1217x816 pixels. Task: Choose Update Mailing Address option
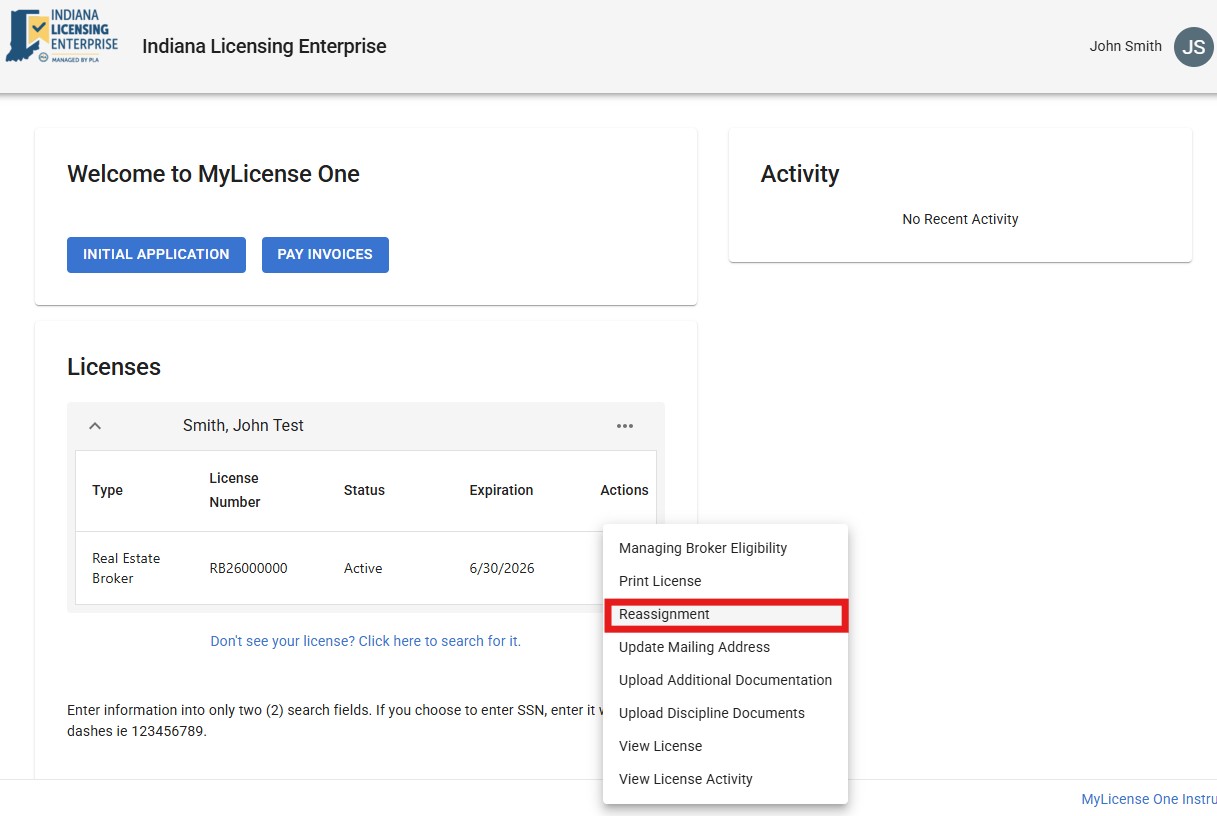[x=694, y=647]
